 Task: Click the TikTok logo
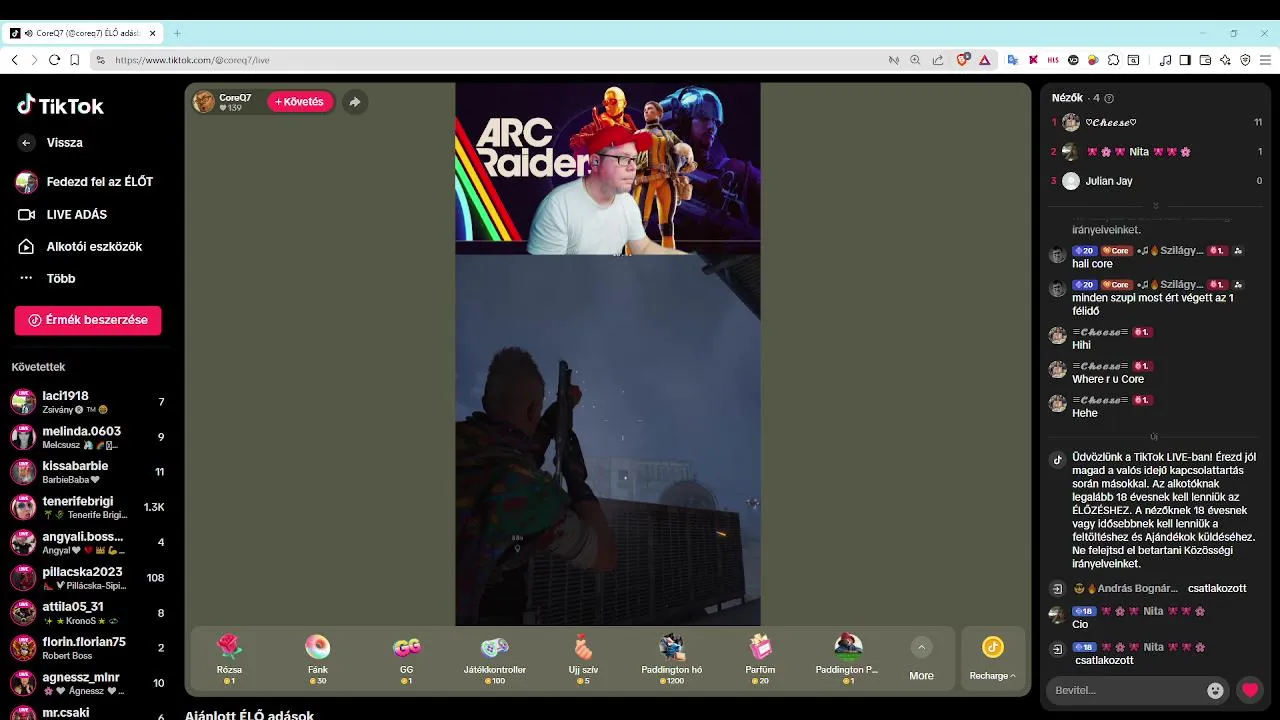(60, 105)
